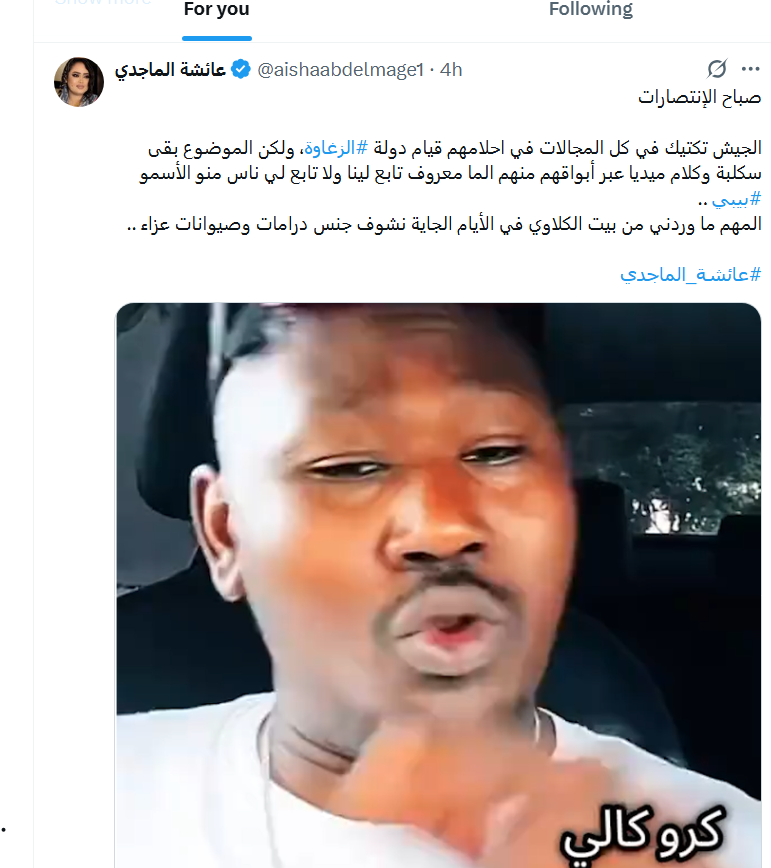Switch to the Following tab

tap(591, 9)
